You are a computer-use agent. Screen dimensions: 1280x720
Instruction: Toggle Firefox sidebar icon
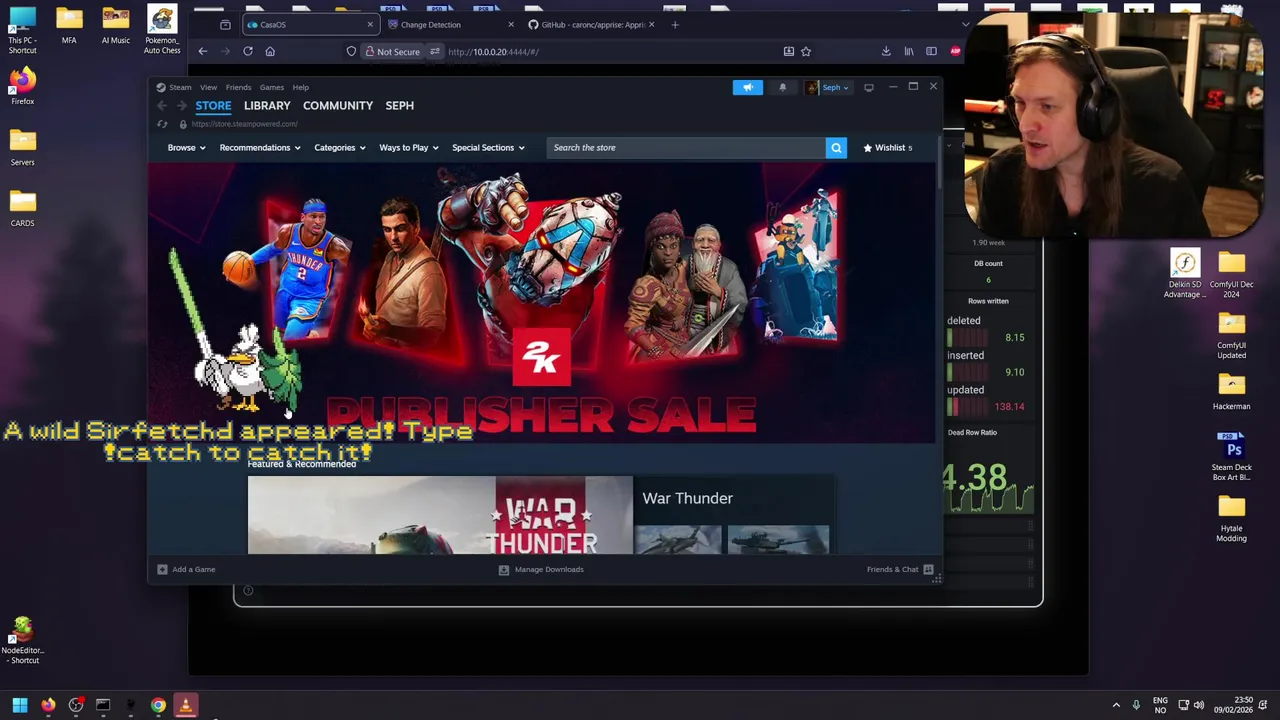[x=931, y=51]
